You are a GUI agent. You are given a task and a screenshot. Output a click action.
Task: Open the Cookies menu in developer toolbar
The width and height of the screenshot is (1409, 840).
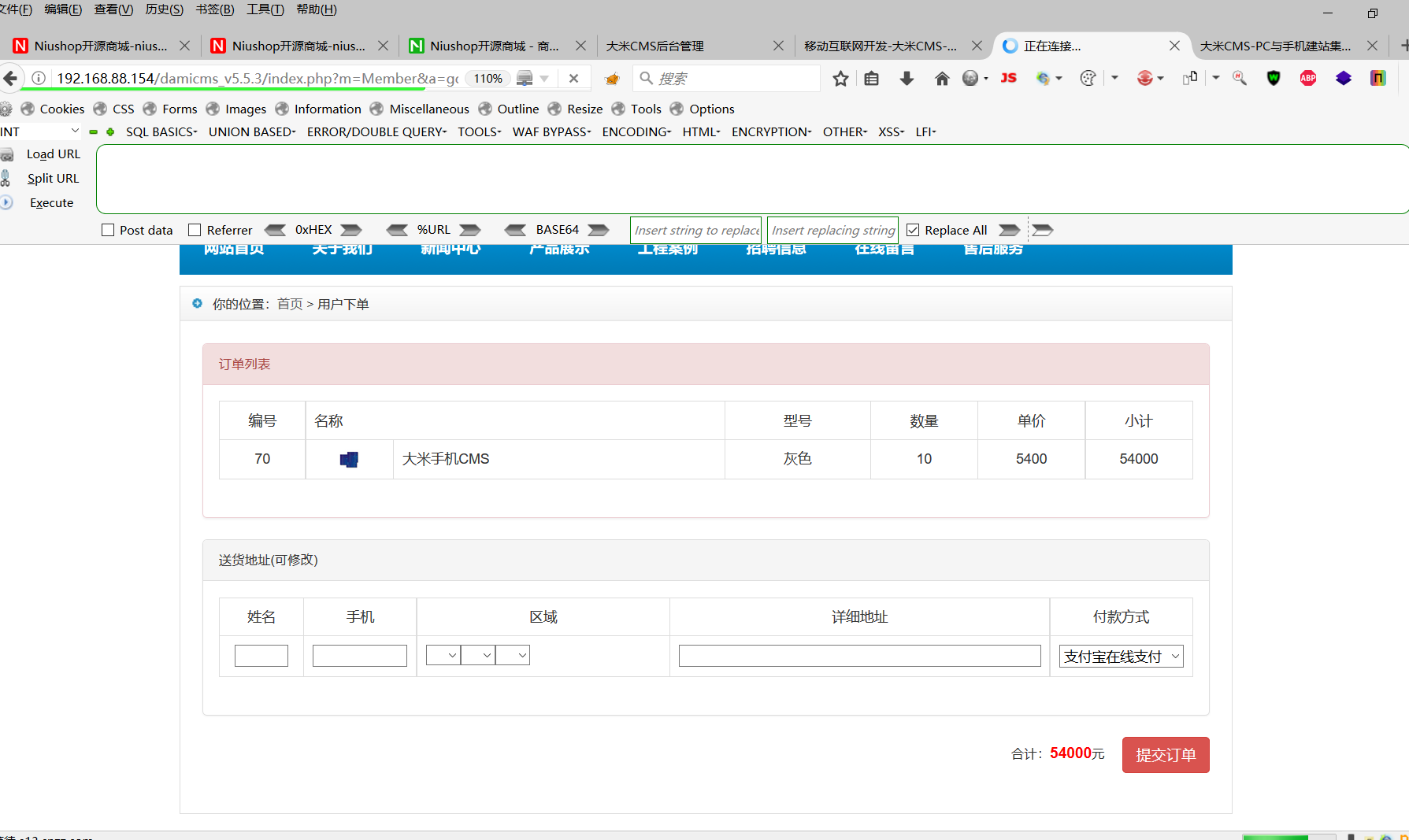pyautogui.click(x=53, y=109)
